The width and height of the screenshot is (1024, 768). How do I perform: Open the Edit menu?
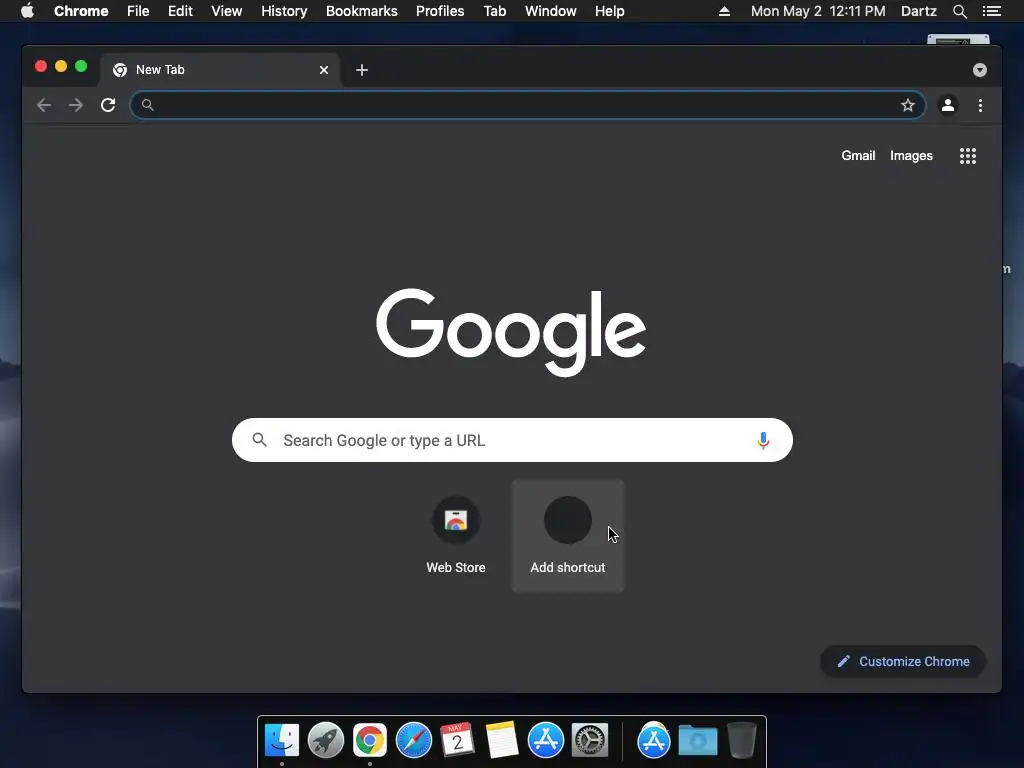[x=180, y=11]
